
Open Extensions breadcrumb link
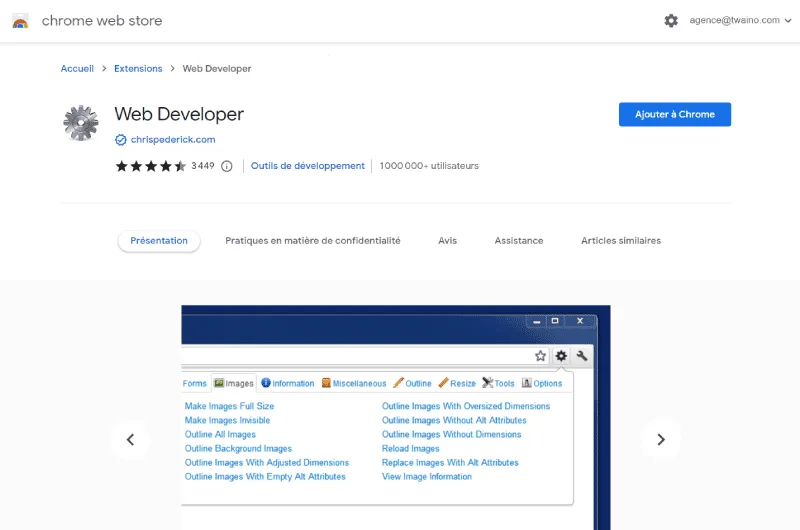138,69
